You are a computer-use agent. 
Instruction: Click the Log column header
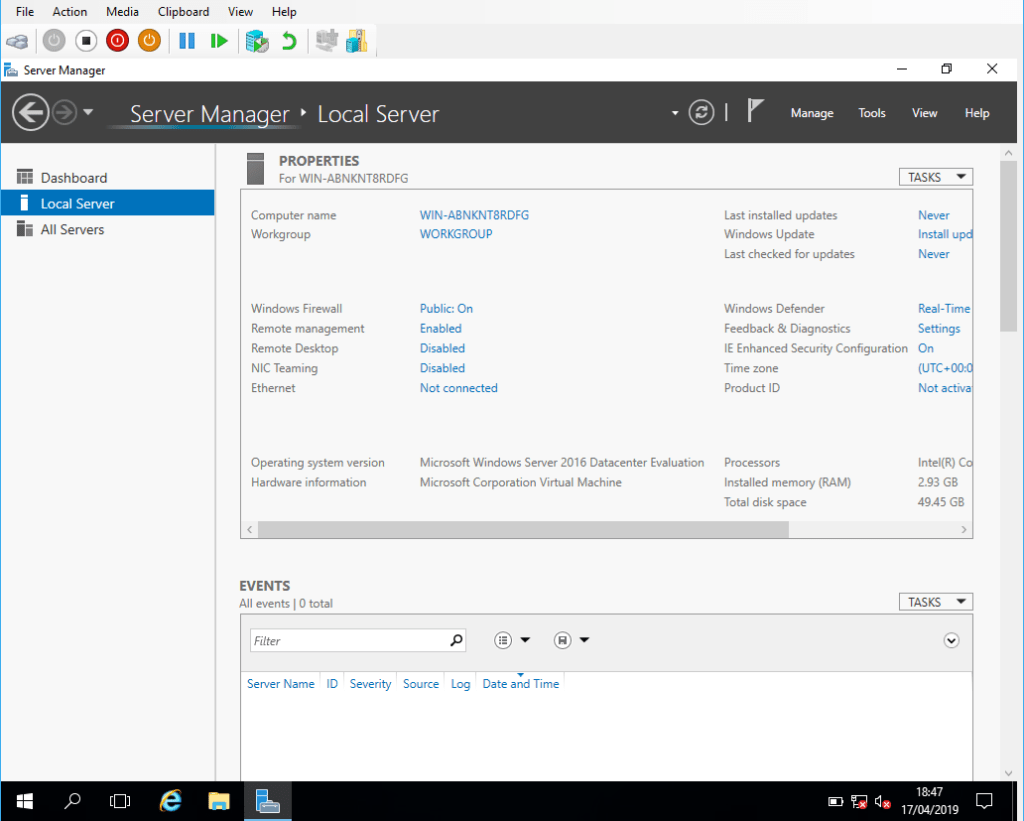tap(460, 684)
